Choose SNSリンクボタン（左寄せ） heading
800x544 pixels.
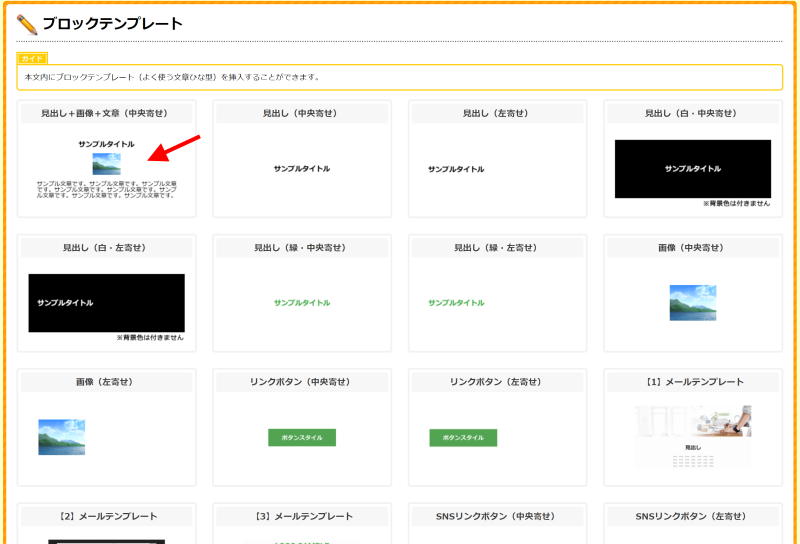point(693,516)
